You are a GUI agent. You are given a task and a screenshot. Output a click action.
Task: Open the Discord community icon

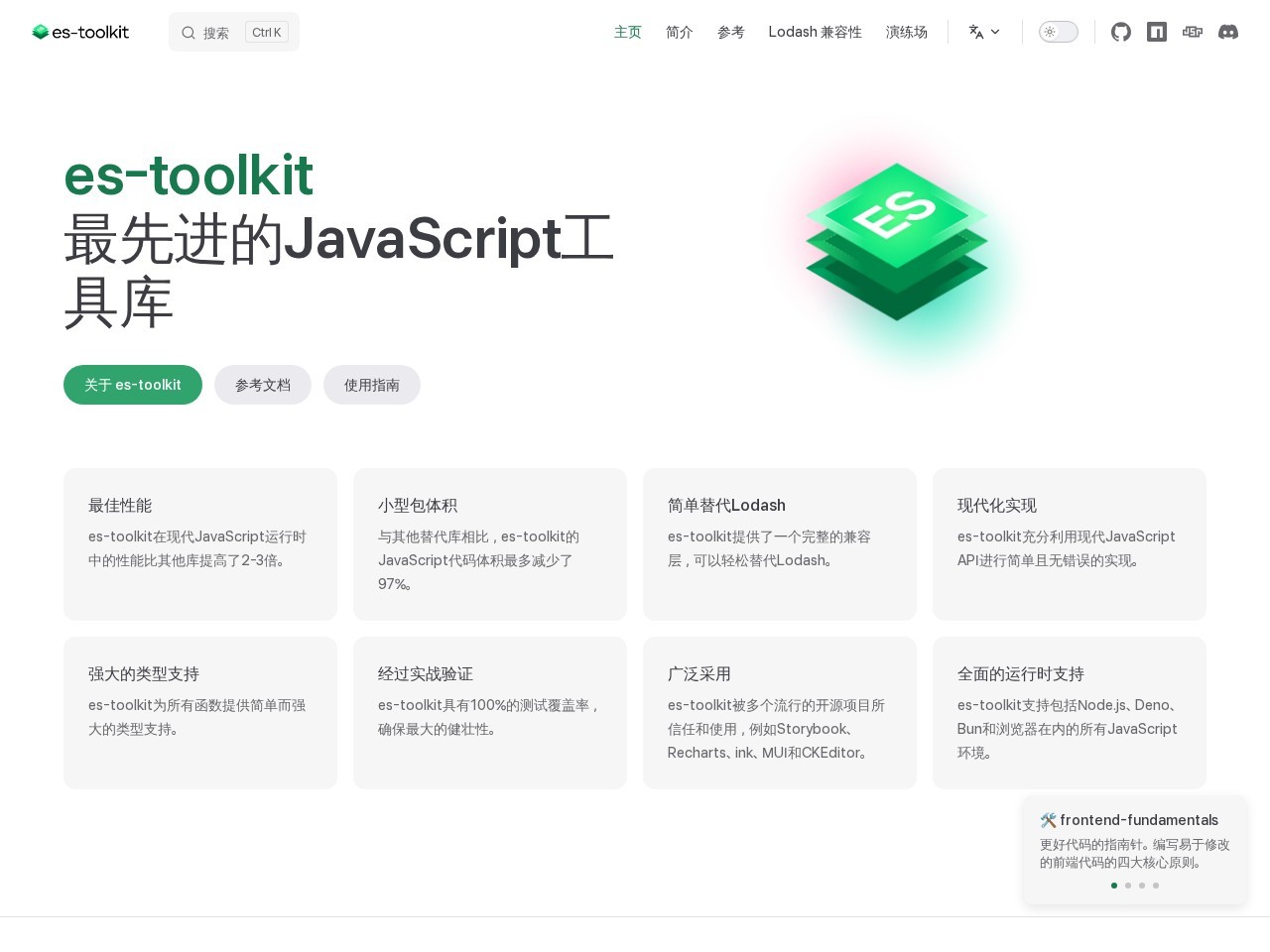[x=1228, y=32]
